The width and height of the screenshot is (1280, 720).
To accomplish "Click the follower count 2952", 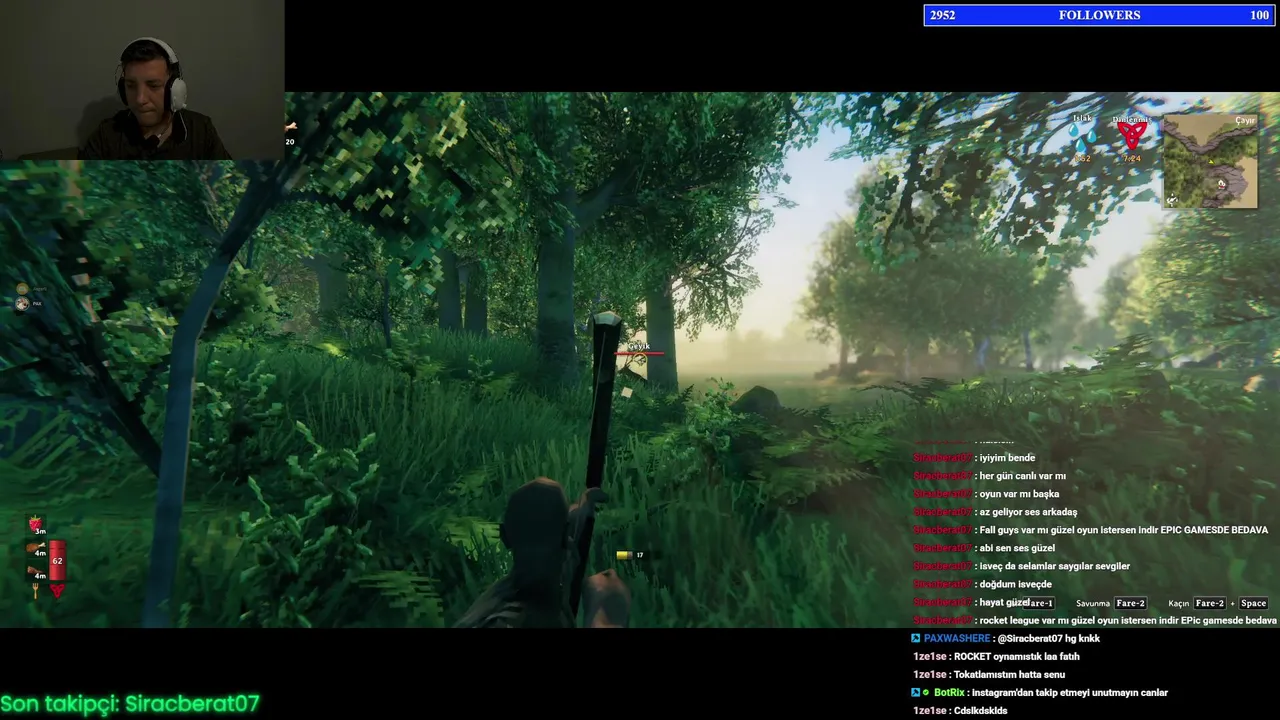I will [943, 15].
